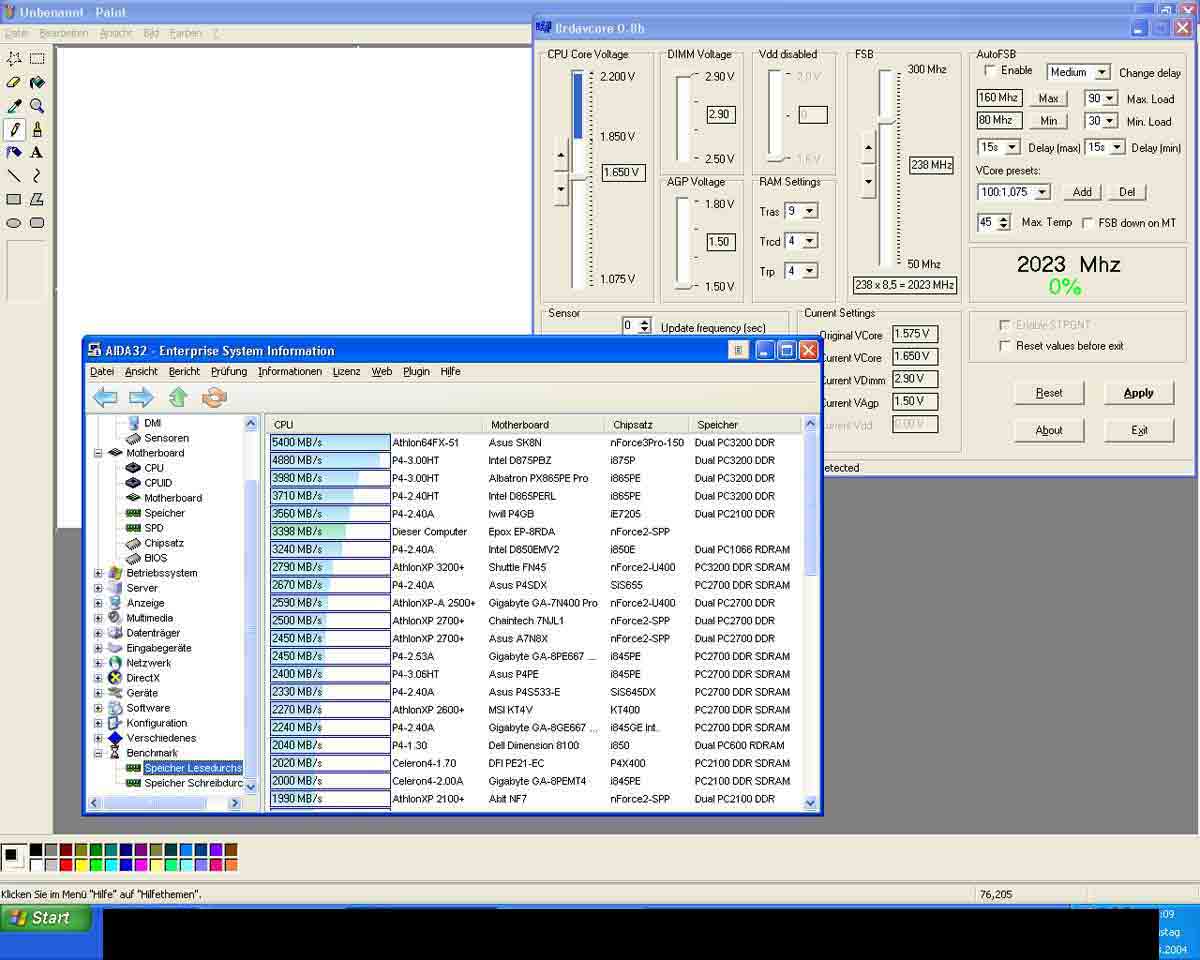The height and width of the screenshot is (960, 1200).
Task: Enable the AutoFSB checkbox in 8rdavcore
Action: click(990, 71)
